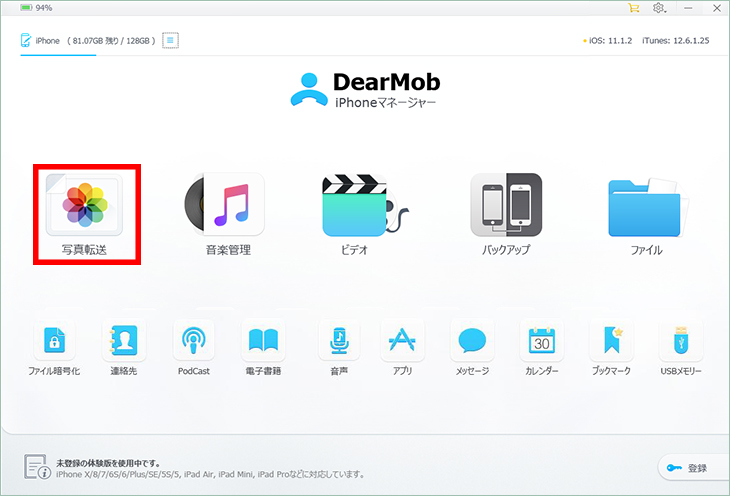Viewport: 730px width, 496px height.
Task: Select the iPhone device tab
Action: click(x=88, y=41)
